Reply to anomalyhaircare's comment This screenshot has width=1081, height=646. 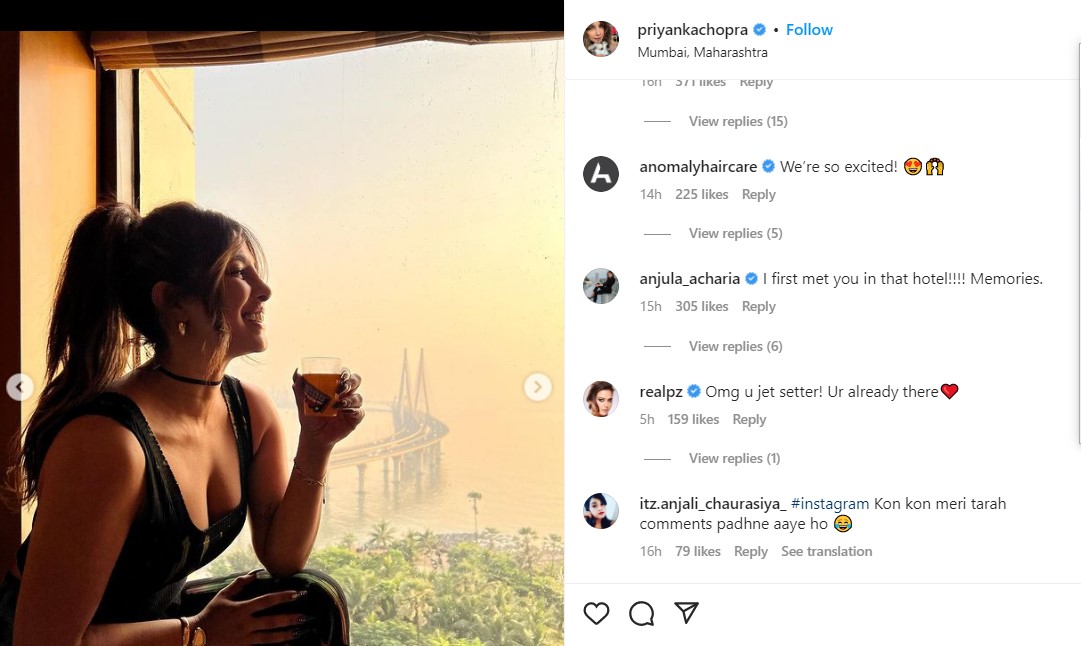[x=758, y=194]
